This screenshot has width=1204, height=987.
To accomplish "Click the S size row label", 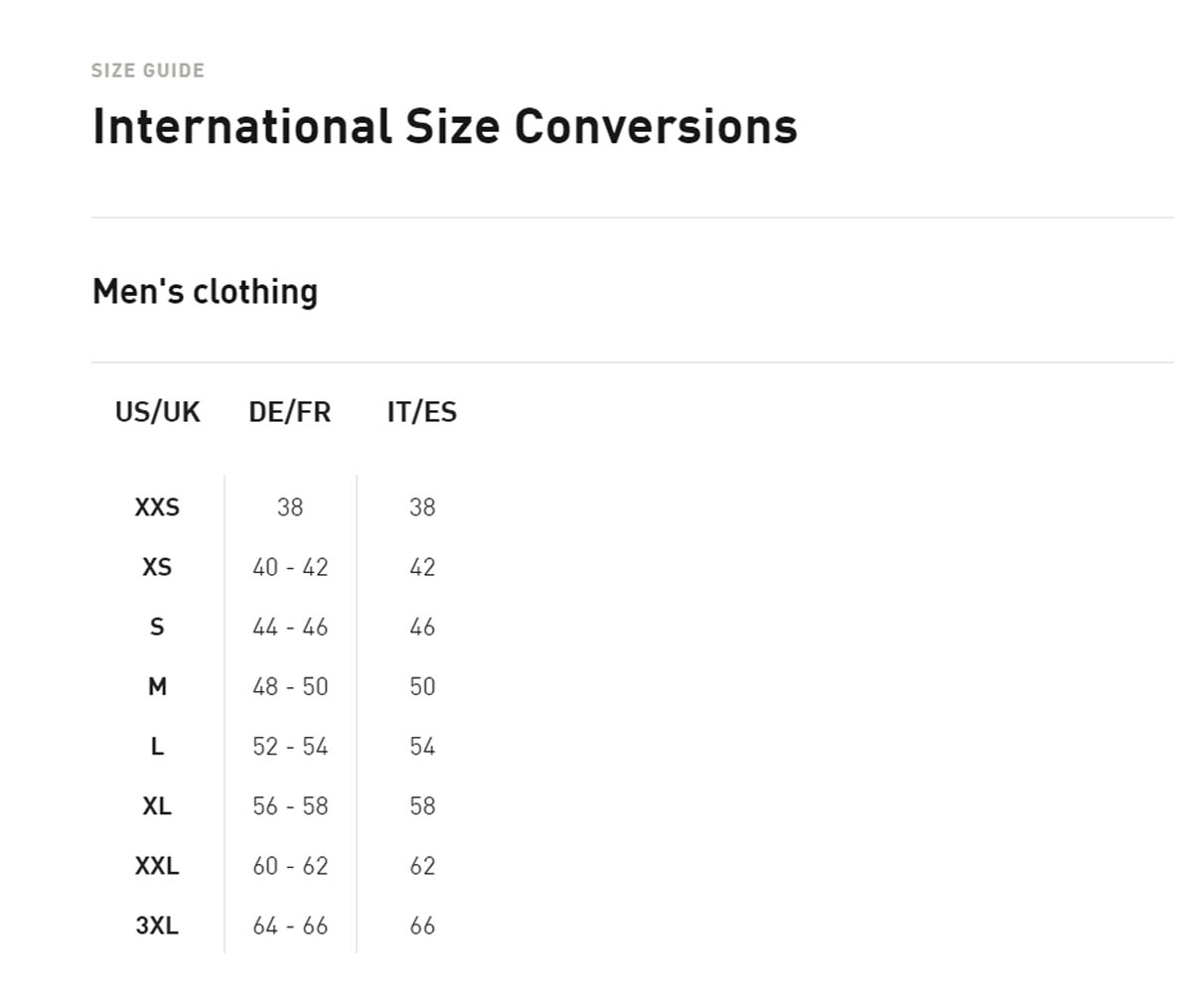I will [x=157, y=627].
